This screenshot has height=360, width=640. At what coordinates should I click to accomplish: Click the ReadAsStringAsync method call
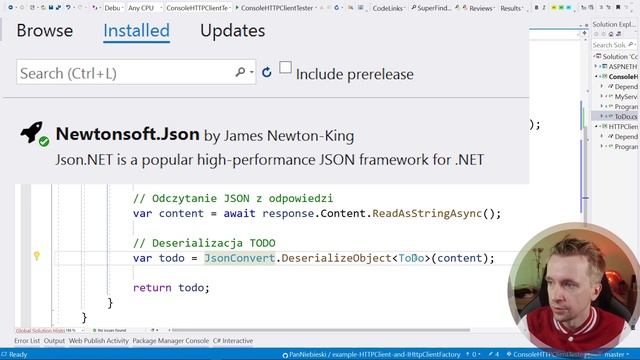(427, 213)
